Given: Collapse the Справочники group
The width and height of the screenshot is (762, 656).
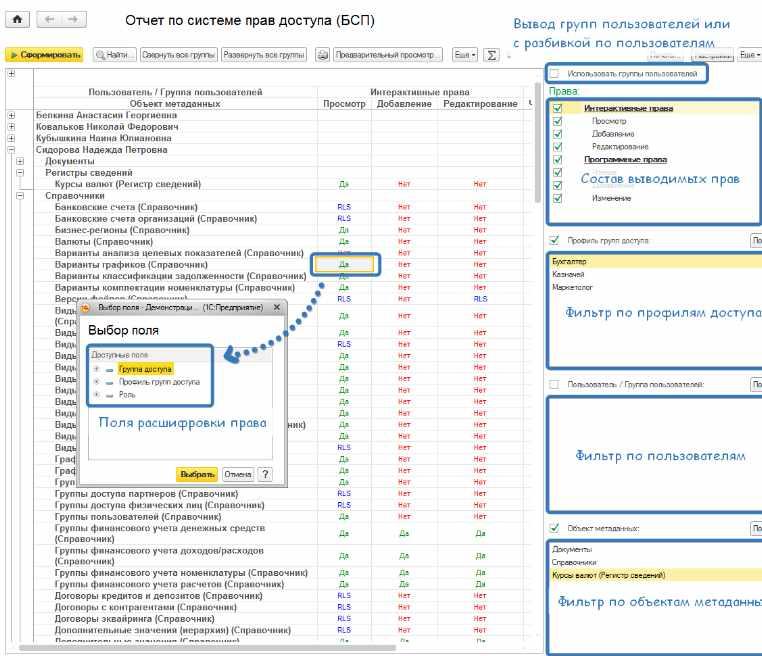Looking at the screenshot, I should click(x=20, y=196).
